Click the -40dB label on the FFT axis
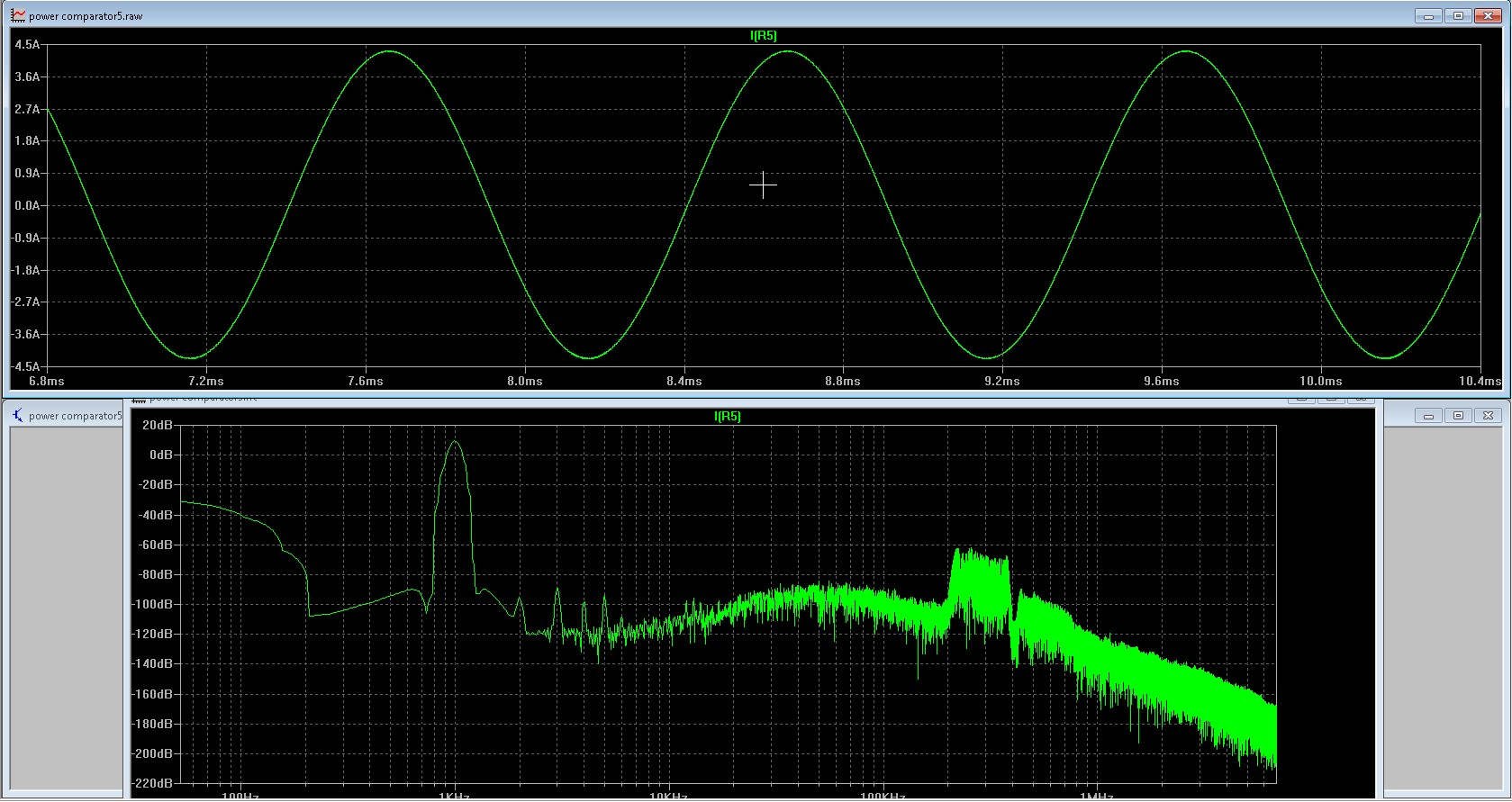The height and width of the screenshot is (802, 1512). coord(156,515)
